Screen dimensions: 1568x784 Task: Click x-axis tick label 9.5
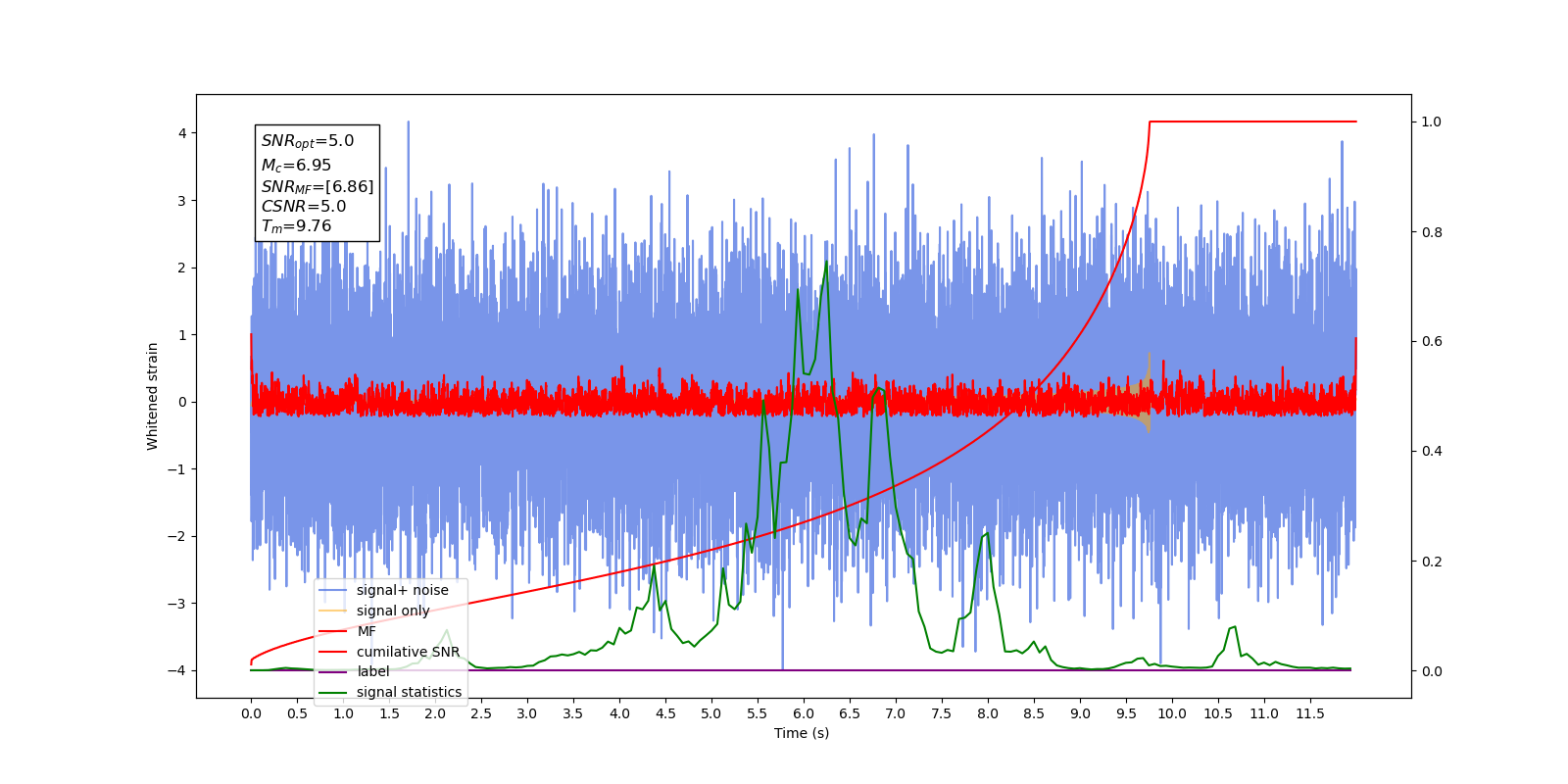[1126, 714]
